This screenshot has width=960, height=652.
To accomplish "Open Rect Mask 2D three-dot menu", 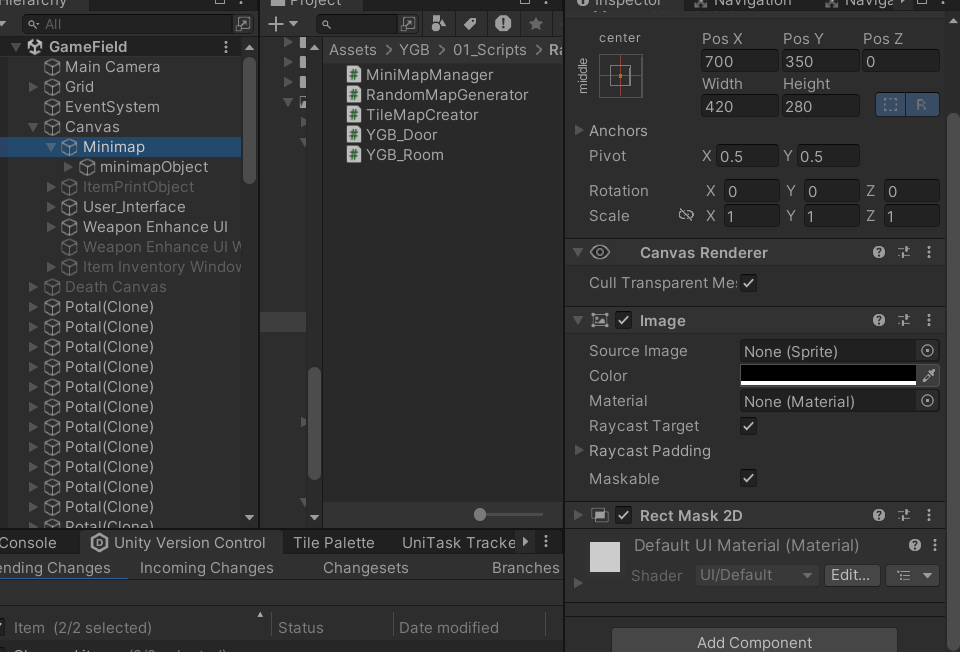I will click(x=929, y=515).
